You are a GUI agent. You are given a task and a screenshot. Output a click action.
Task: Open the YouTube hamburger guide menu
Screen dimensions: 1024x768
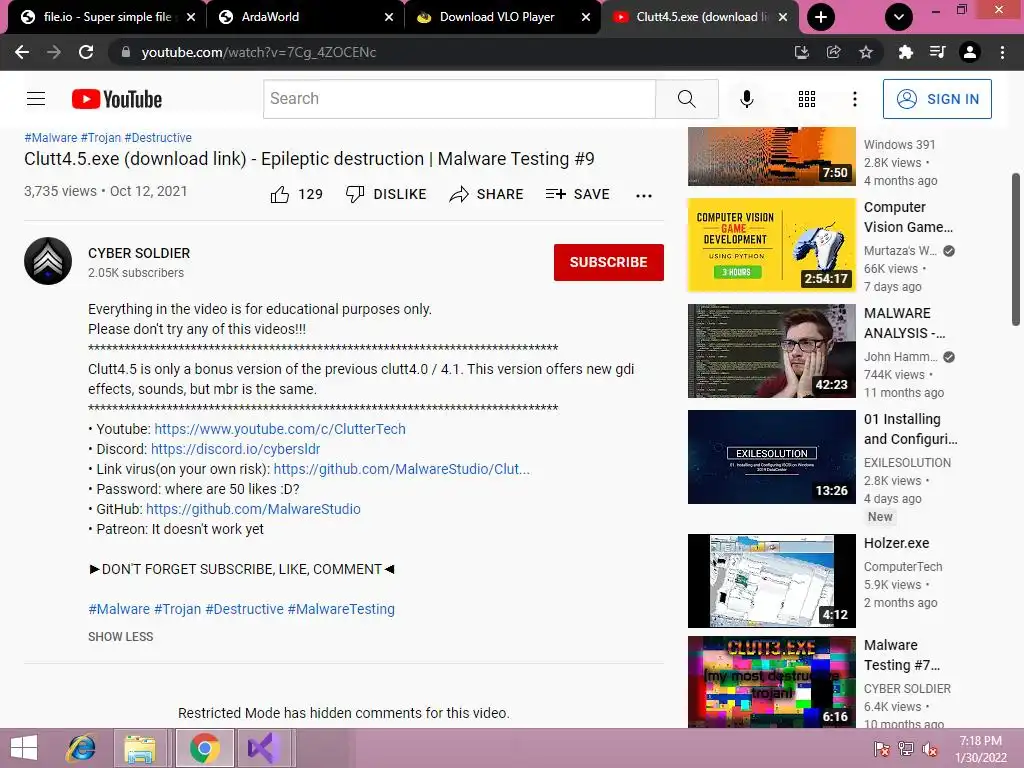tap(36, 99)
